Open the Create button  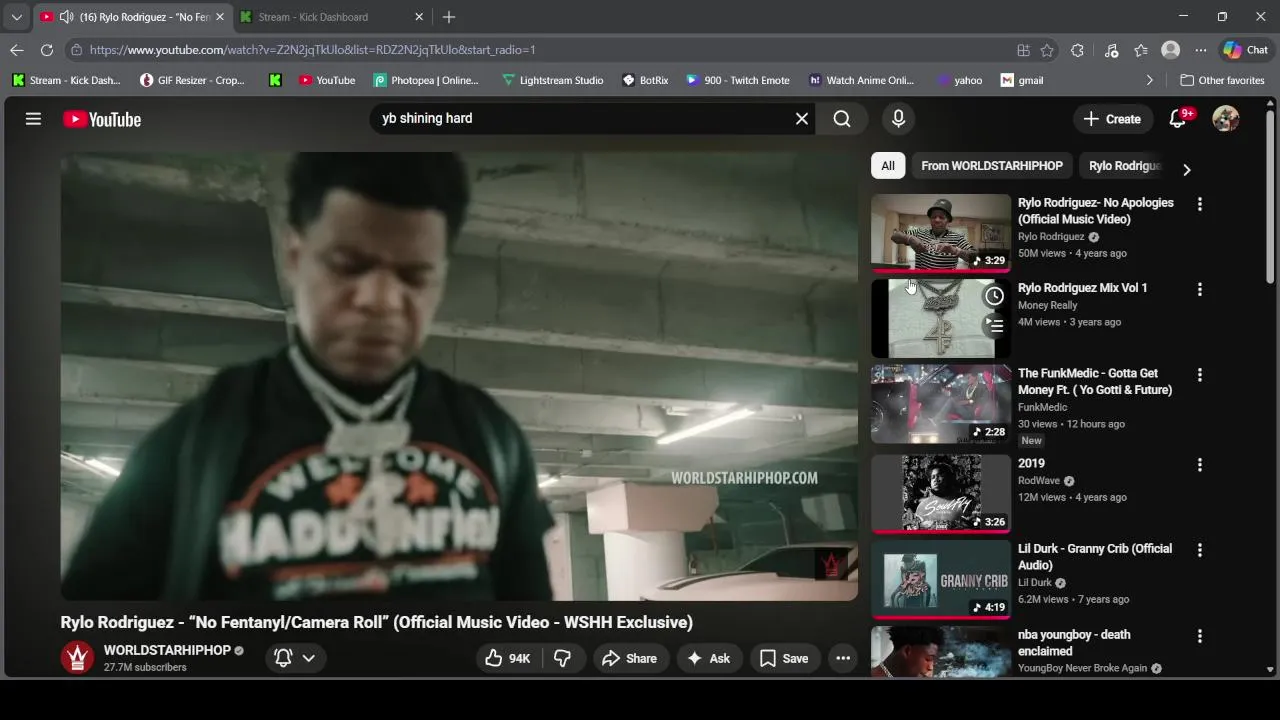point(1112,119)
